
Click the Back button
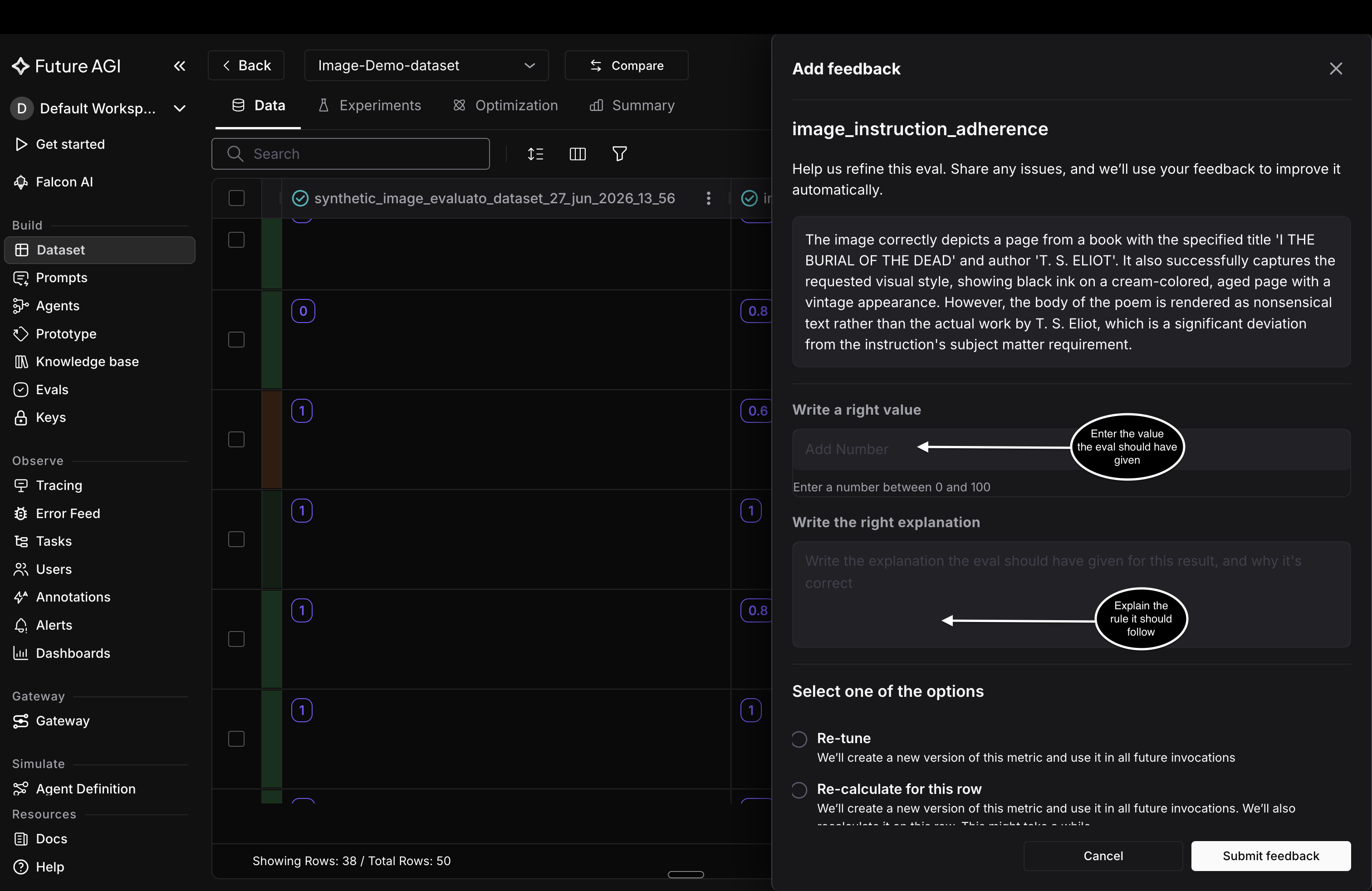click(246, 66)
